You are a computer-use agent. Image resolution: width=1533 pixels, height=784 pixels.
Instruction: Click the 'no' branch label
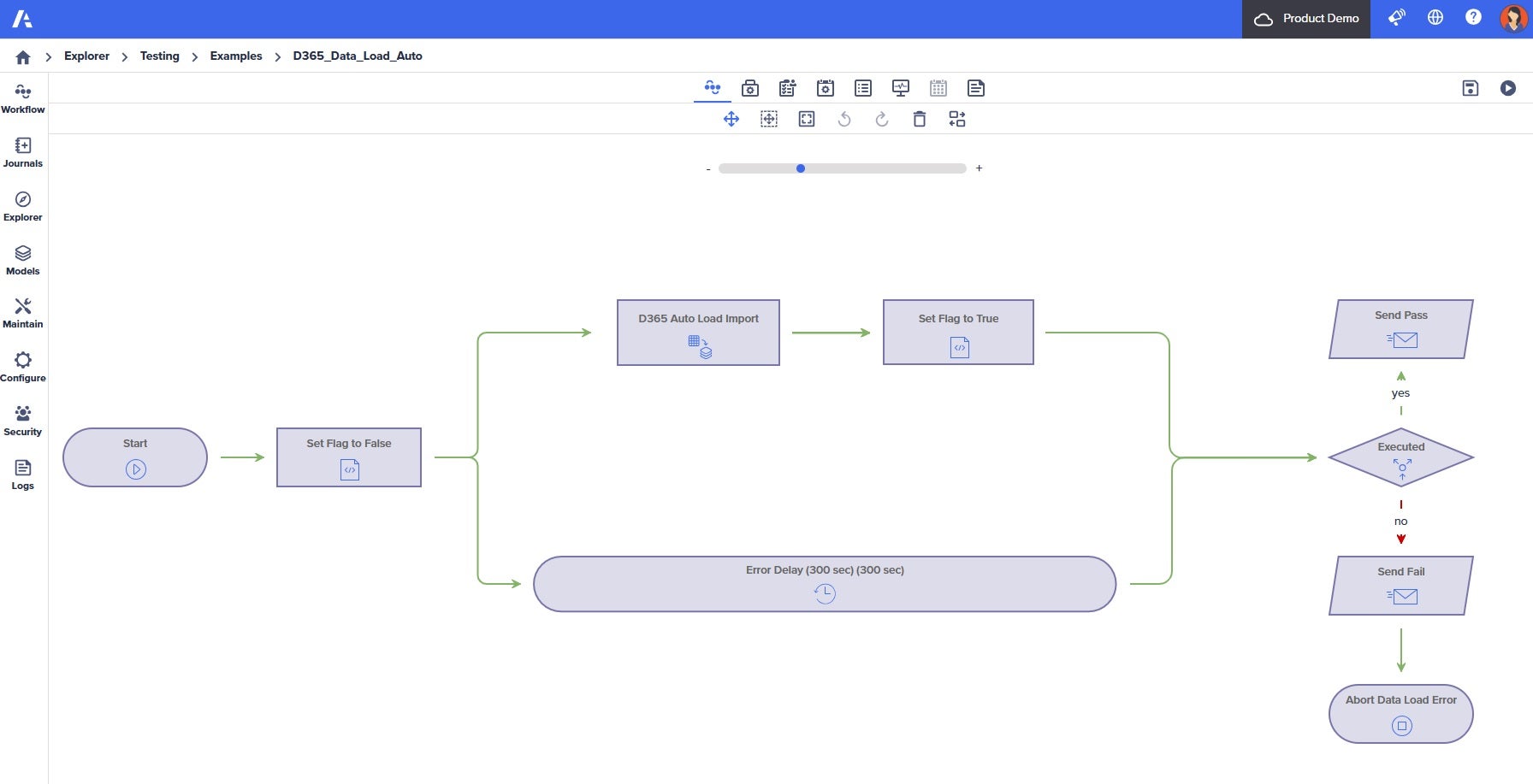pyautogui.click(x=1400, y=522)
